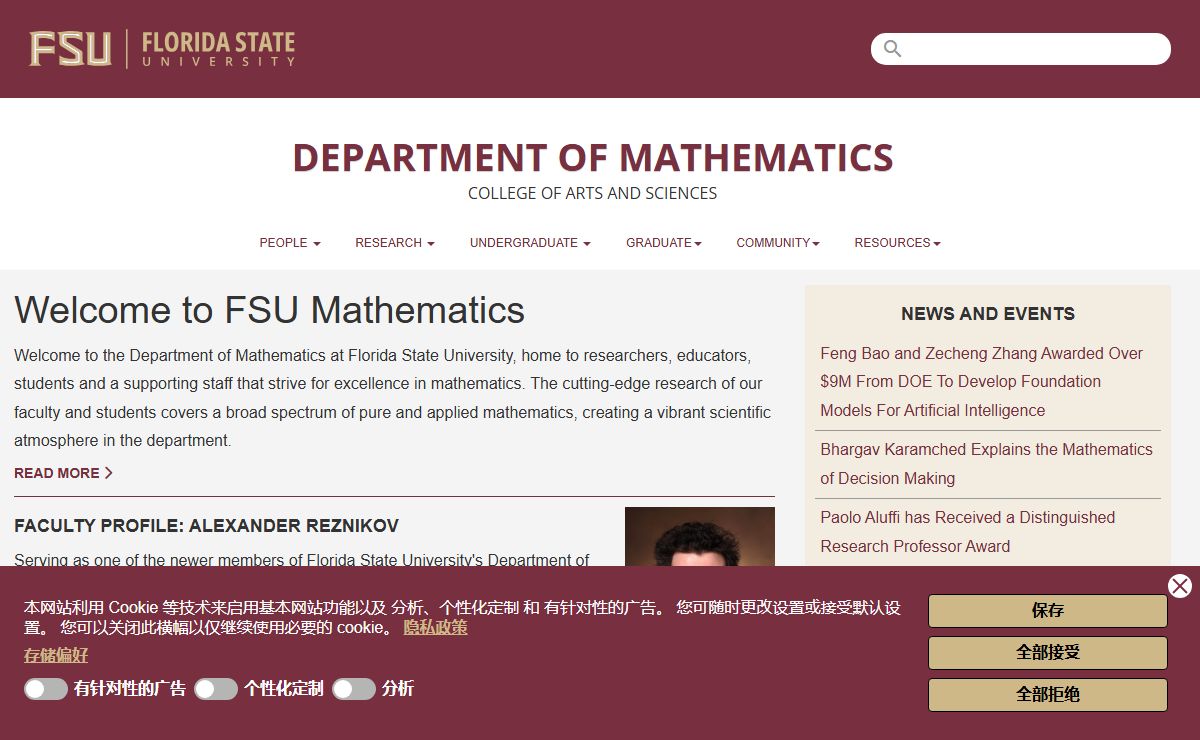1200x740 pixels.
Task: Click the magnifier icon in search box
Action: [893, 49]
